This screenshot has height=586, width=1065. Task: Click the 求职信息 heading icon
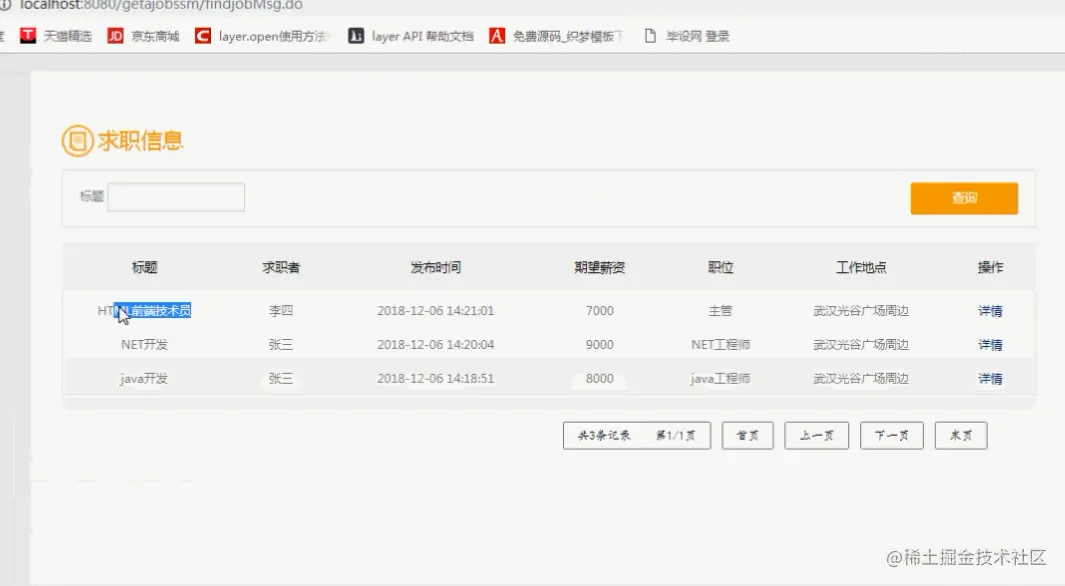pyautogui.click(x=77, y=141)
